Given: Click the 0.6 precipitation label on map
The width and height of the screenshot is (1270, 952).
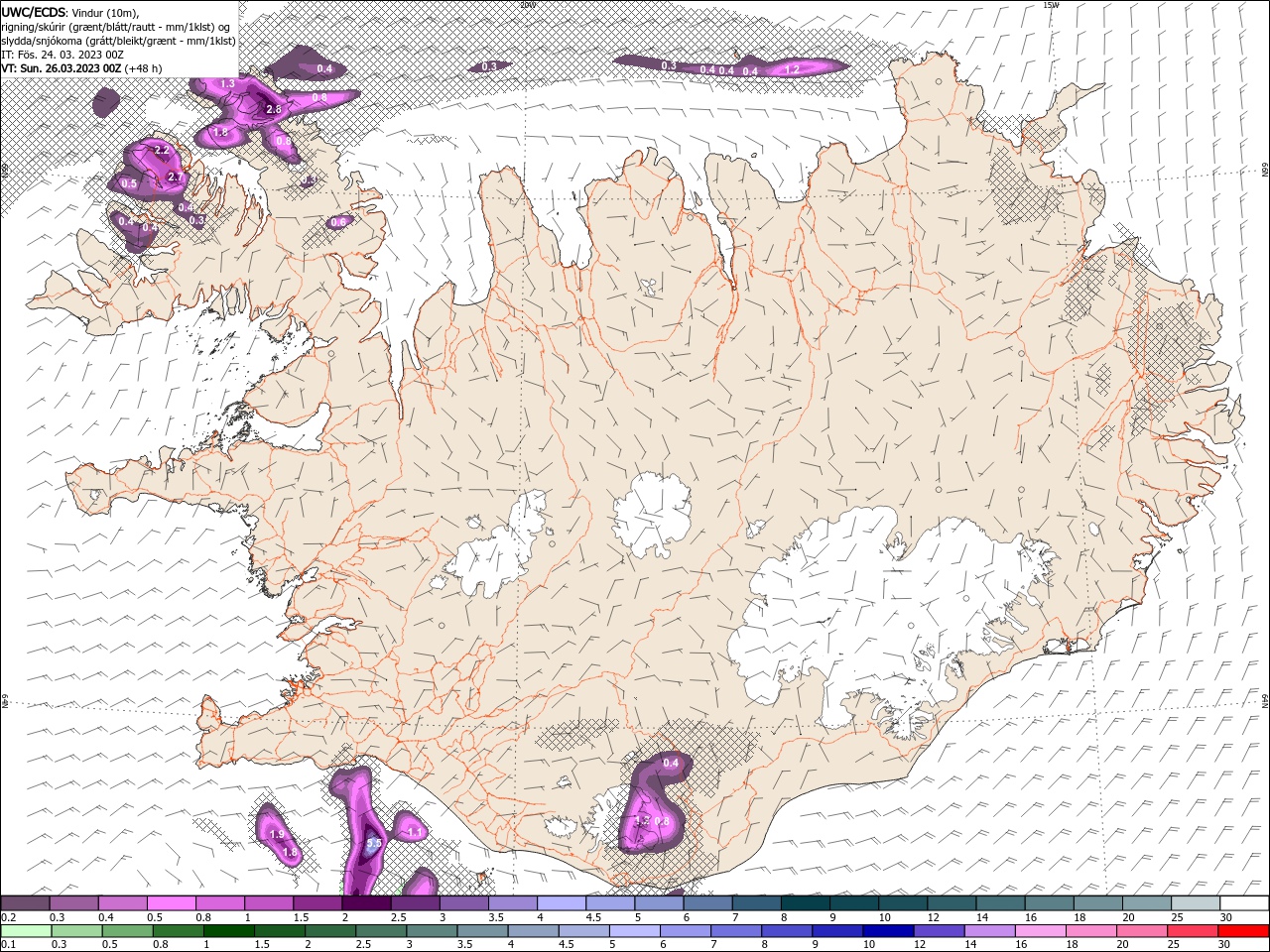Looking at the screenshot, I should pos(338,222).
